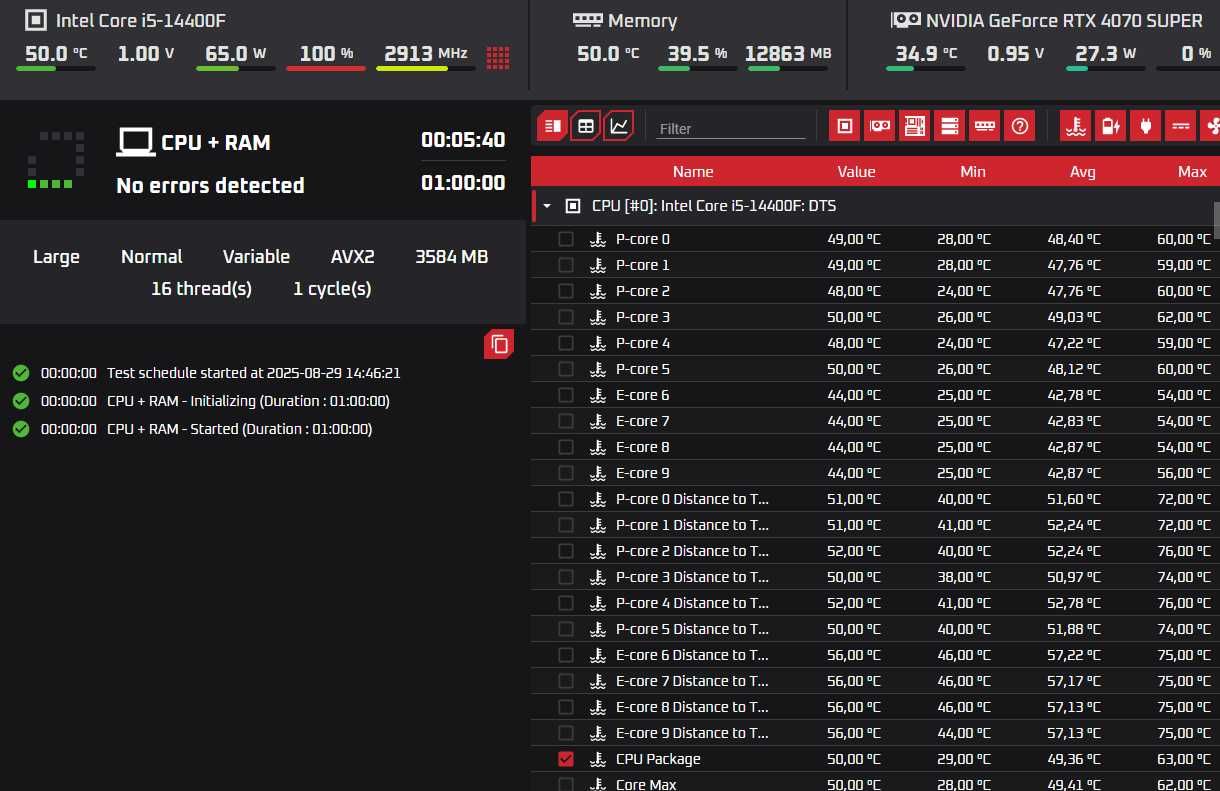The width and height of the screenshot is (1220, 791).
Task: Click the GPU 34.9 °C temperature reading
Action: point(925,53)
